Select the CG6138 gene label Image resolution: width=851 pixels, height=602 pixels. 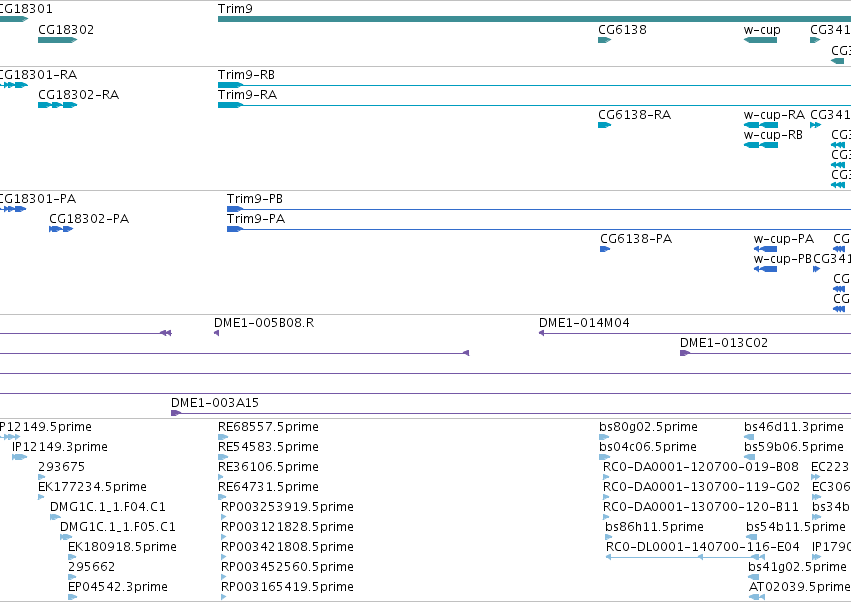[622, 29]
